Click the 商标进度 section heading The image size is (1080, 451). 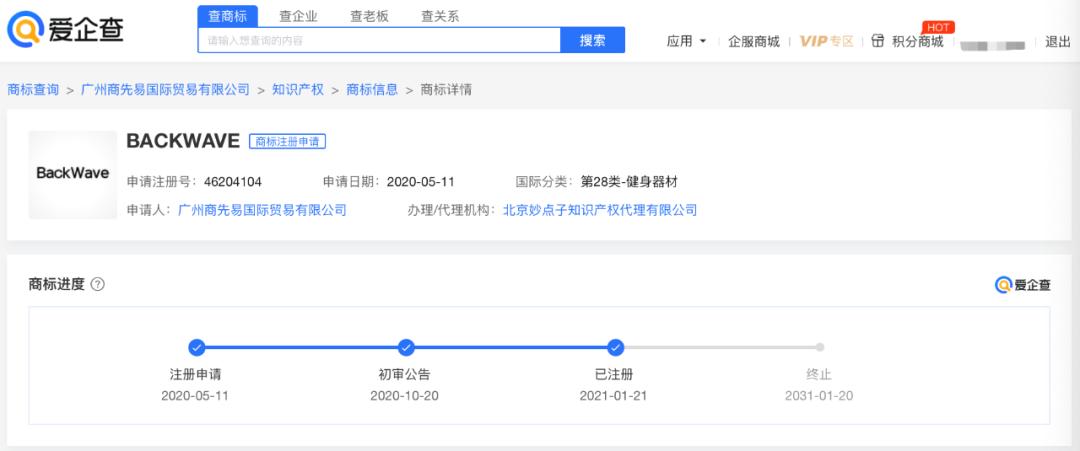pos(56,284)
